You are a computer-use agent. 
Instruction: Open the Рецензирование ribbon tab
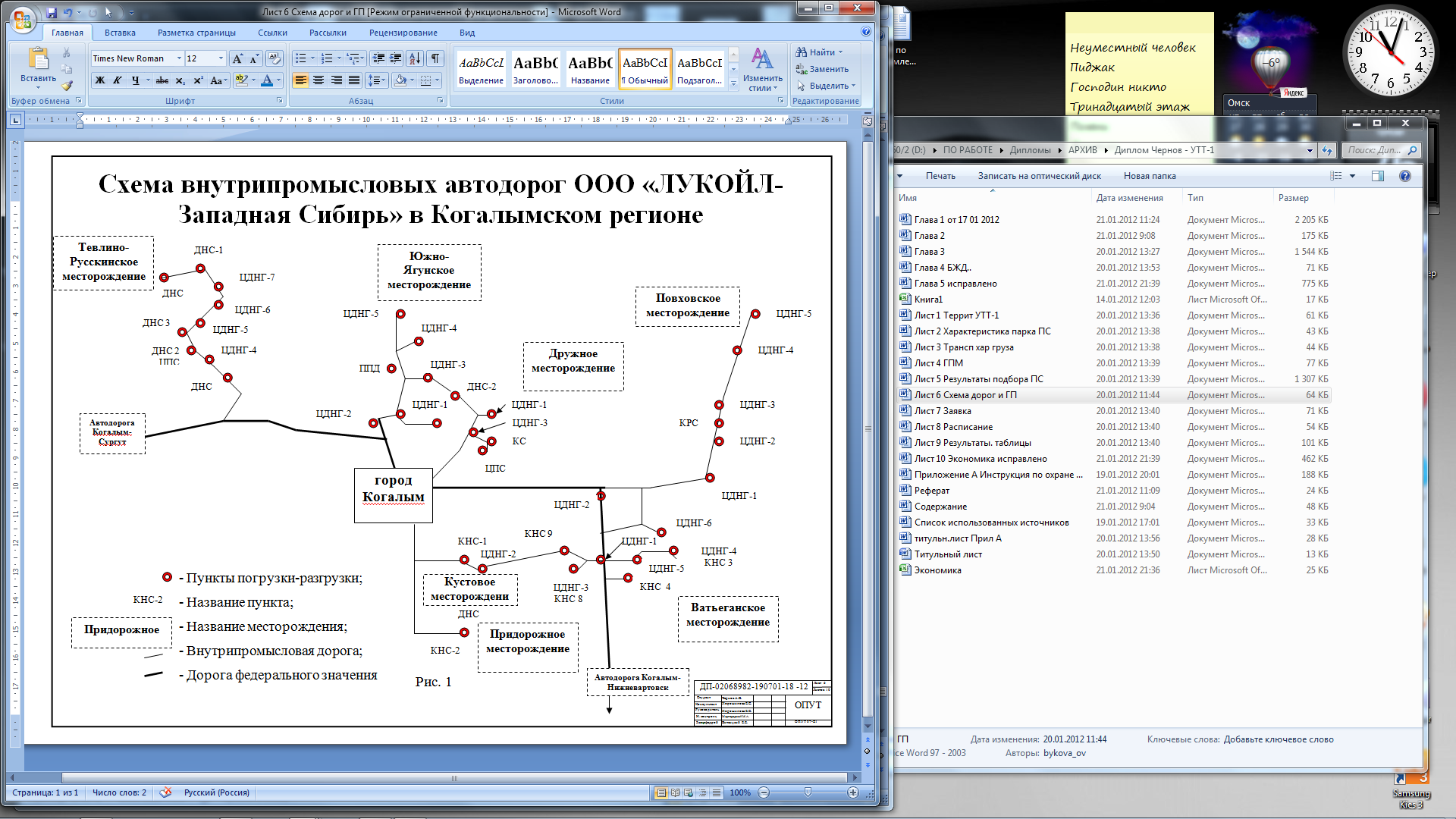point(403,33)
